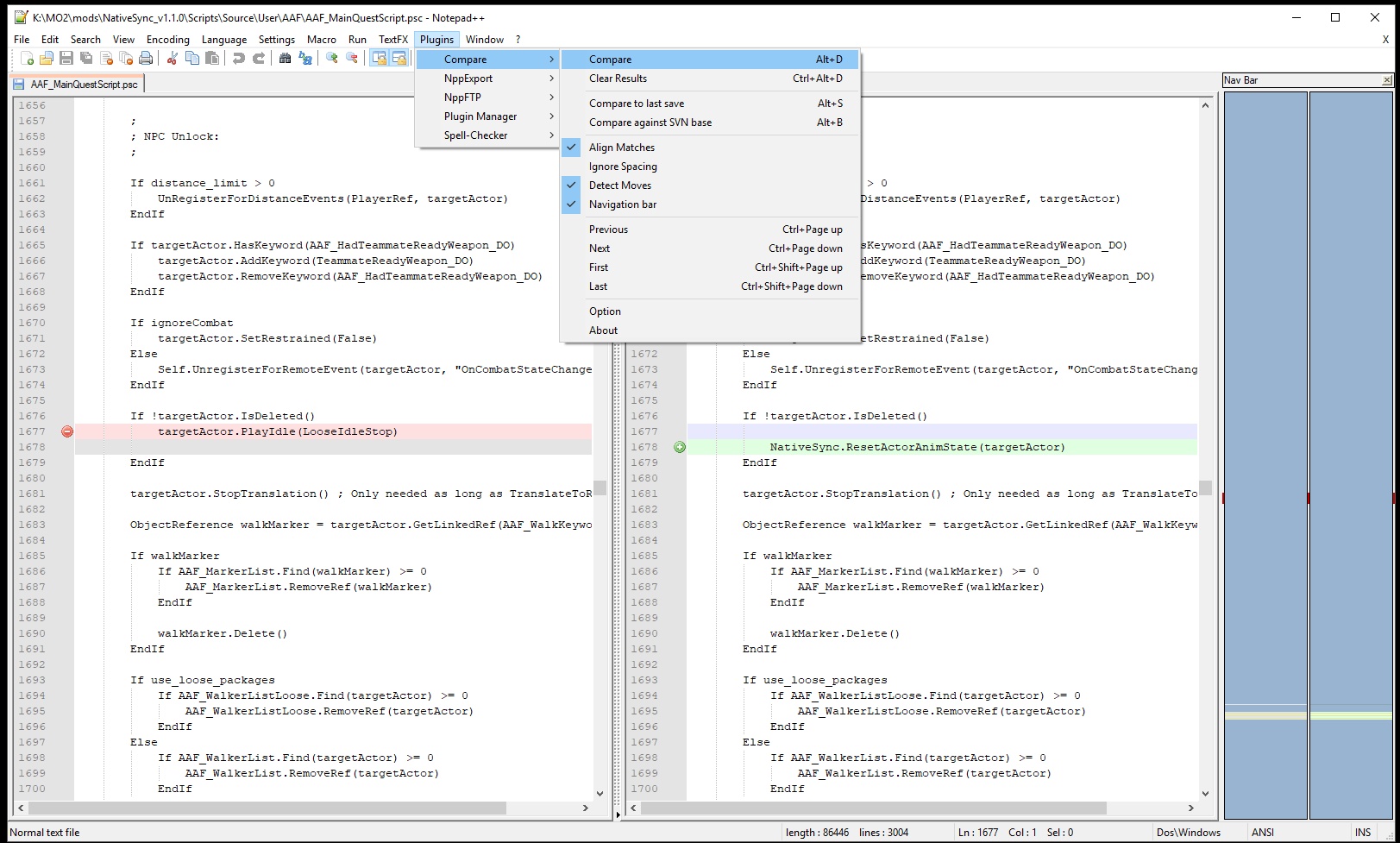Click the green added-line marker at line 1678
The width and height of the screenshot is (1400, 843).
[x=680, y=447]
